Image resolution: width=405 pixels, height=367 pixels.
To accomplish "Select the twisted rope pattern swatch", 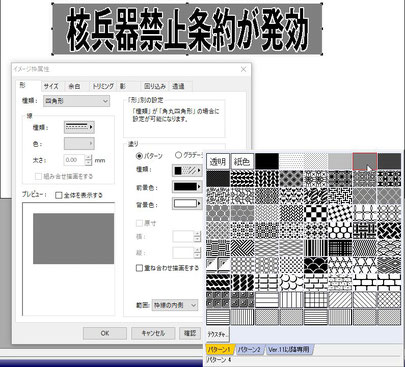I will [218, 282].
